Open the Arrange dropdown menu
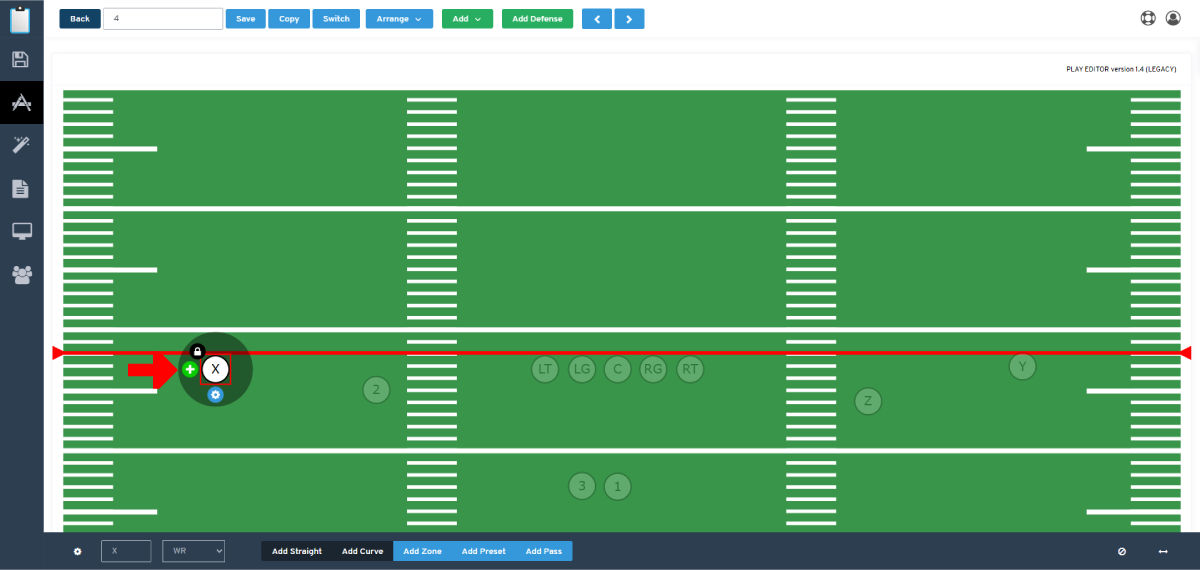 (399, 19)
